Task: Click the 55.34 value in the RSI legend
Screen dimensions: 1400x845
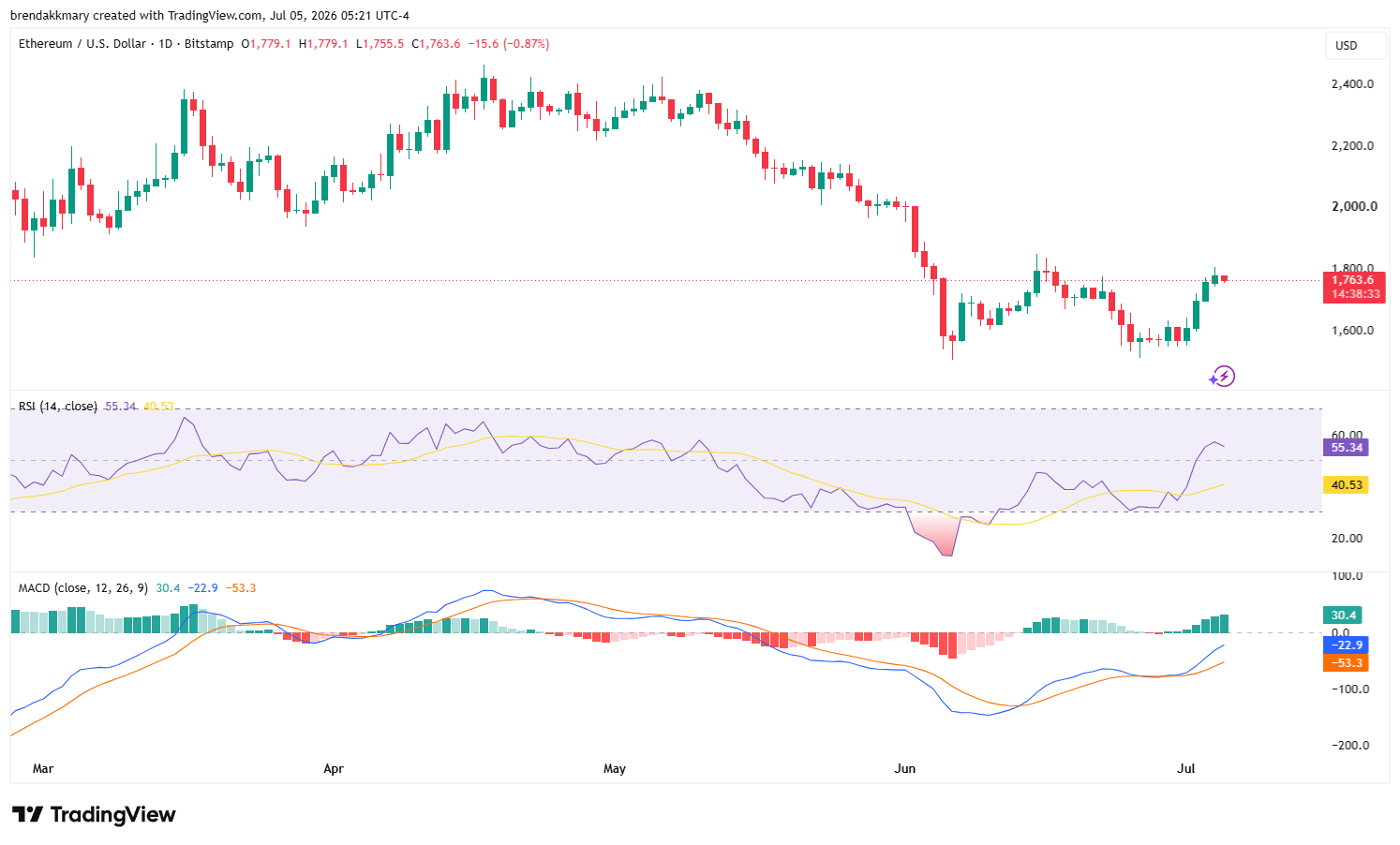Action: tap(120, 407)
